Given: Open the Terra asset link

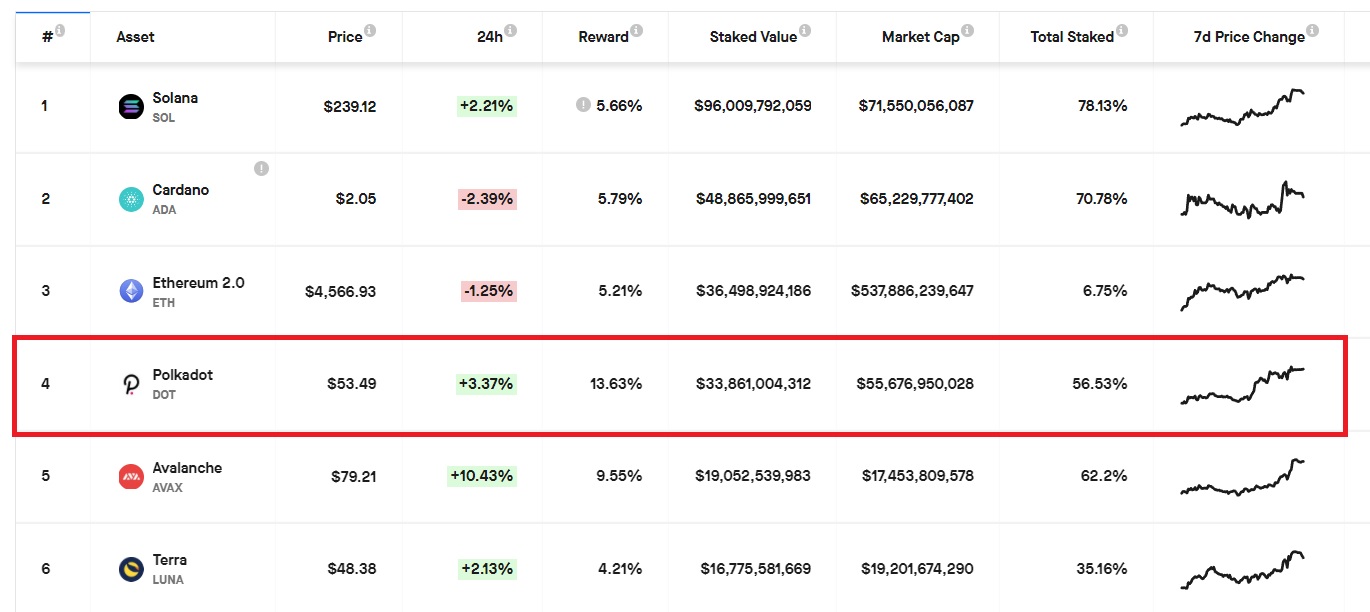Looking at the screenshot, I should (169, 560).
